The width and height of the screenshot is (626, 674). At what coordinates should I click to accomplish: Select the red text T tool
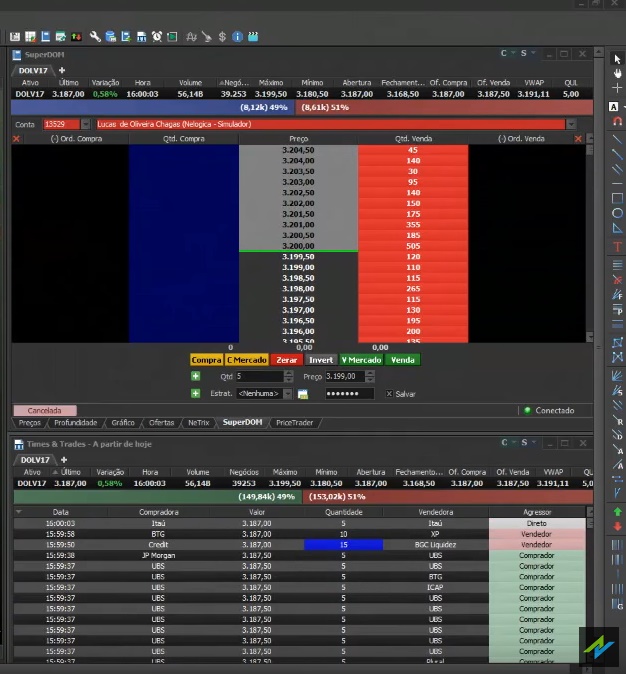click(x=617, y=247)
